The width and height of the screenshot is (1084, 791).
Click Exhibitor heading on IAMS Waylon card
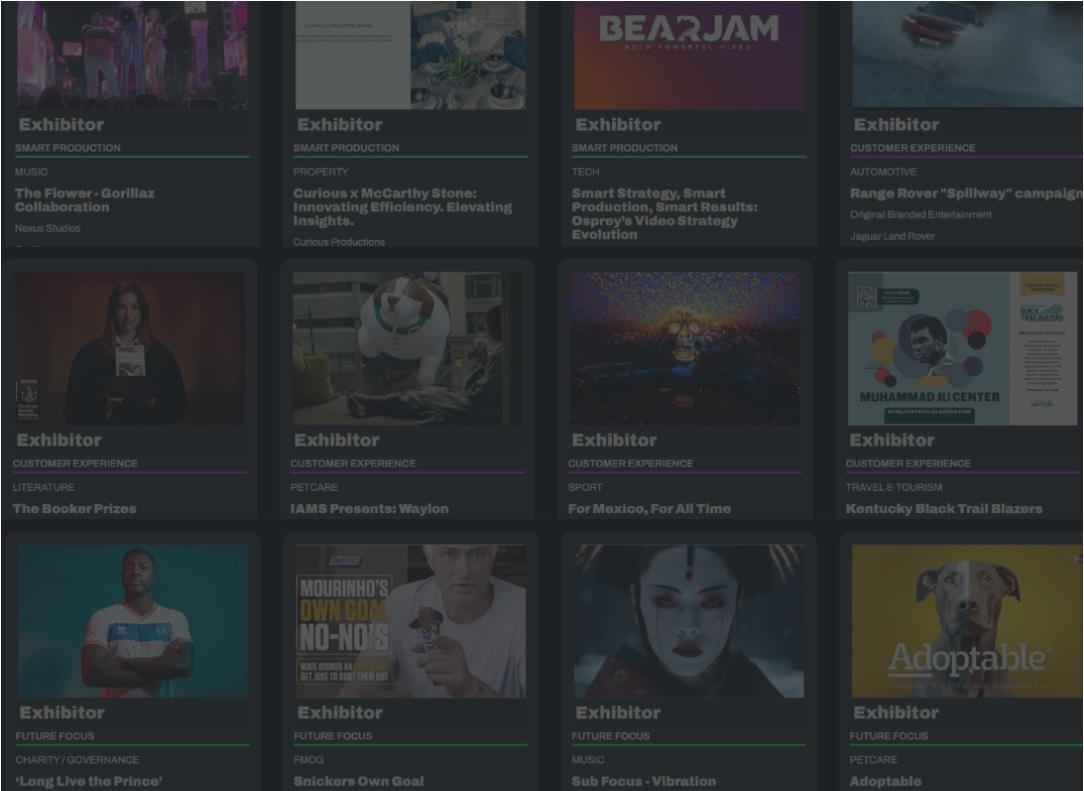[x=337, y=440]
